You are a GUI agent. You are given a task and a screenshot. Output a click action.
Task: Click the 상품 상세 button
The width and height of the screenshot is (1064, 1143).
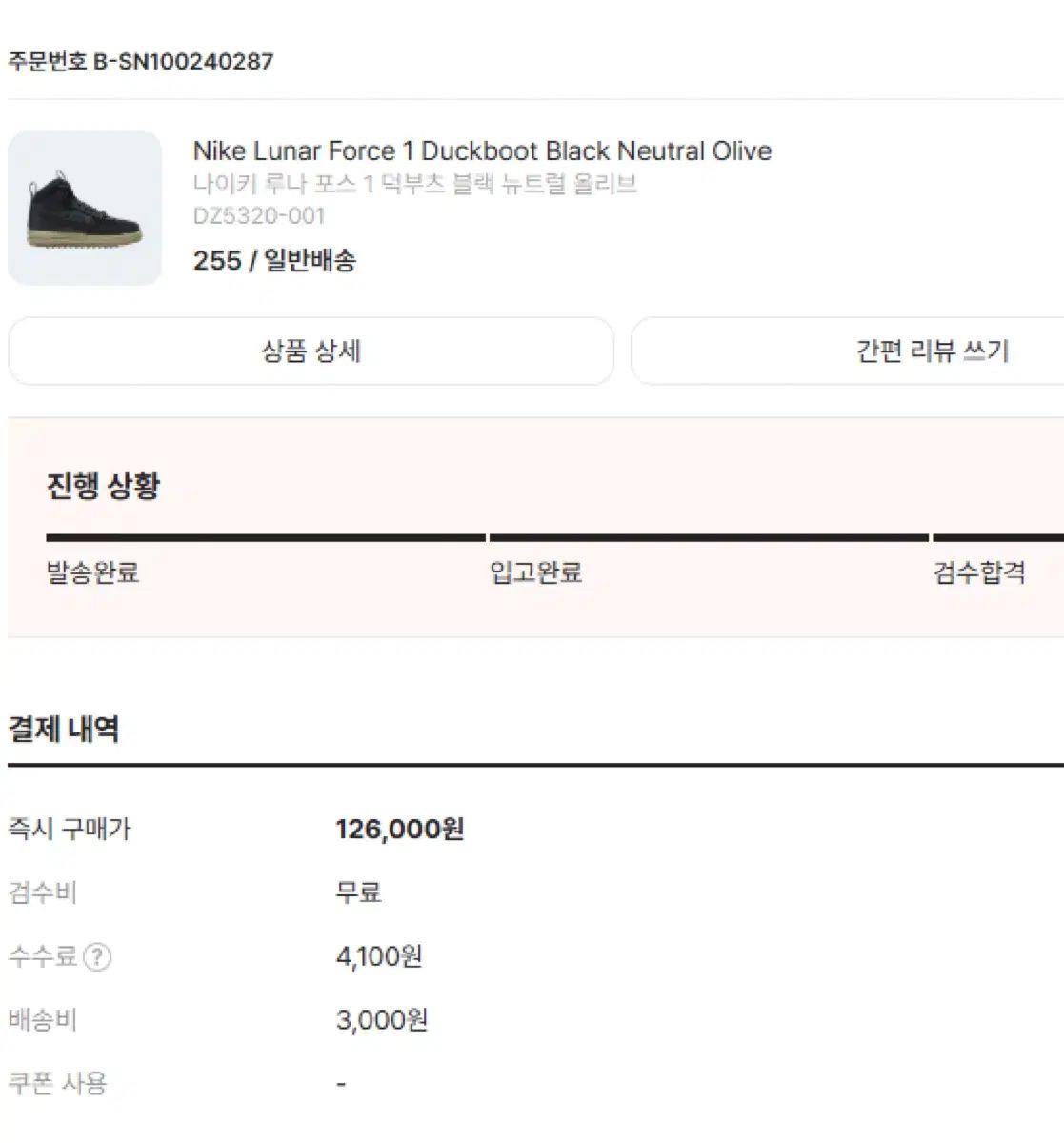point(311,351)
